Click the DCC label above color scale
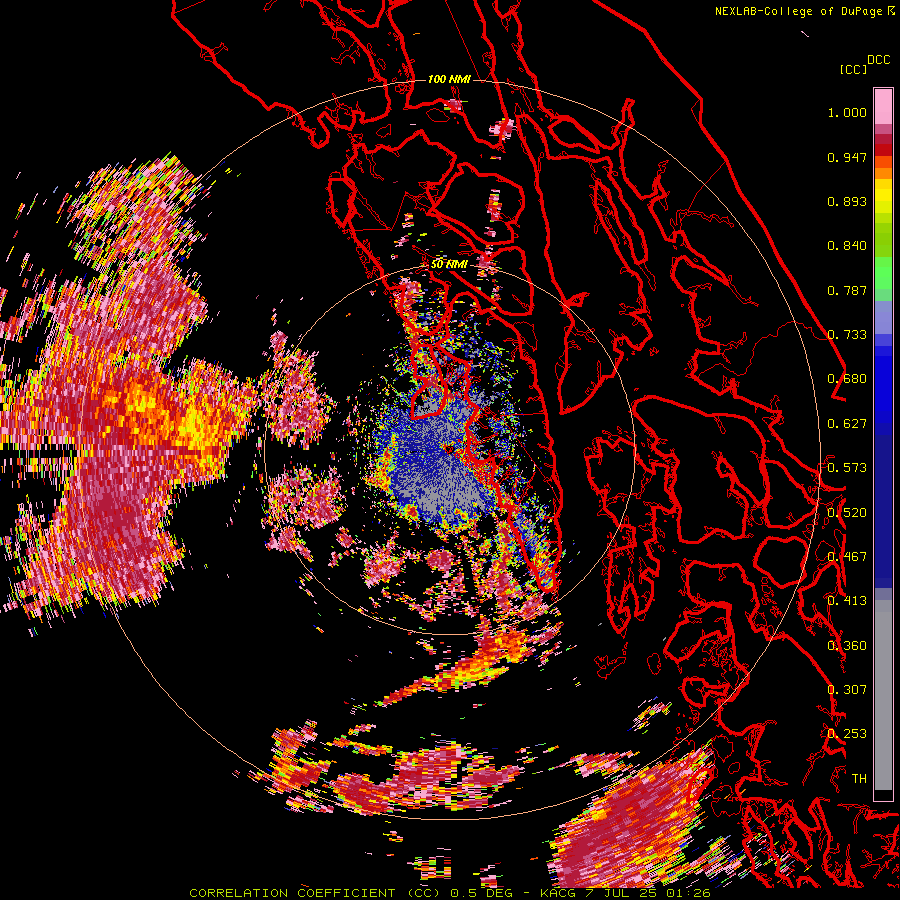 pos(879,60)
